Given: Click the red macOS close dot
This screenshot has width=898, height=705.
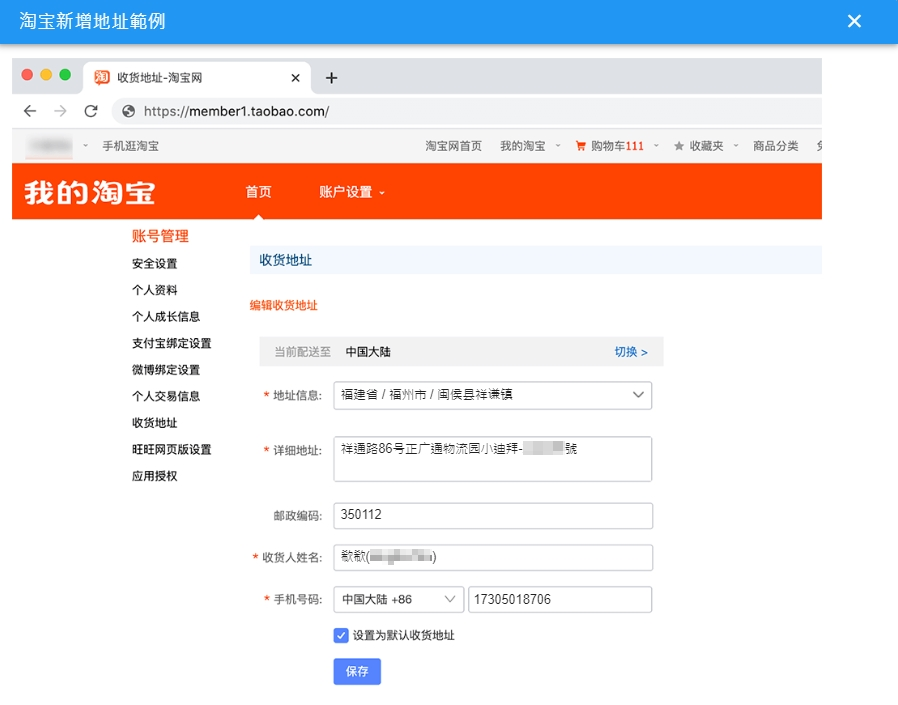Looking at the screenshot, I should [x=27, y=74].
